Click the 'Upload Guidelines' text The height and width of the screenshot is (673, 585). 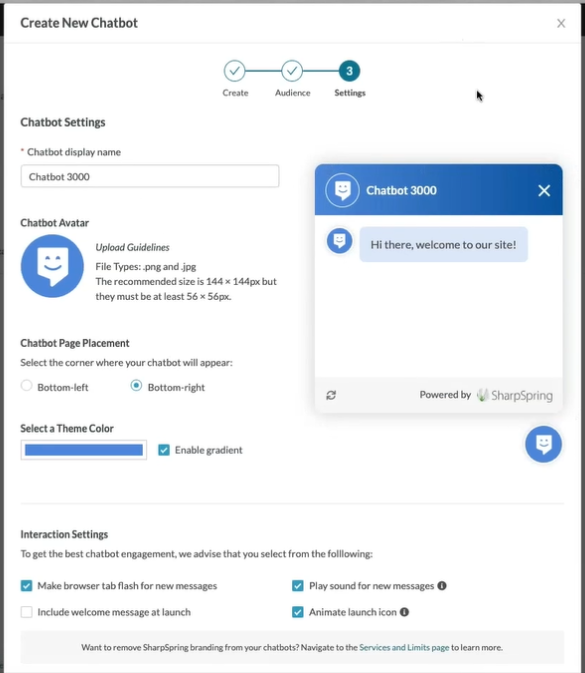(132, 247)
